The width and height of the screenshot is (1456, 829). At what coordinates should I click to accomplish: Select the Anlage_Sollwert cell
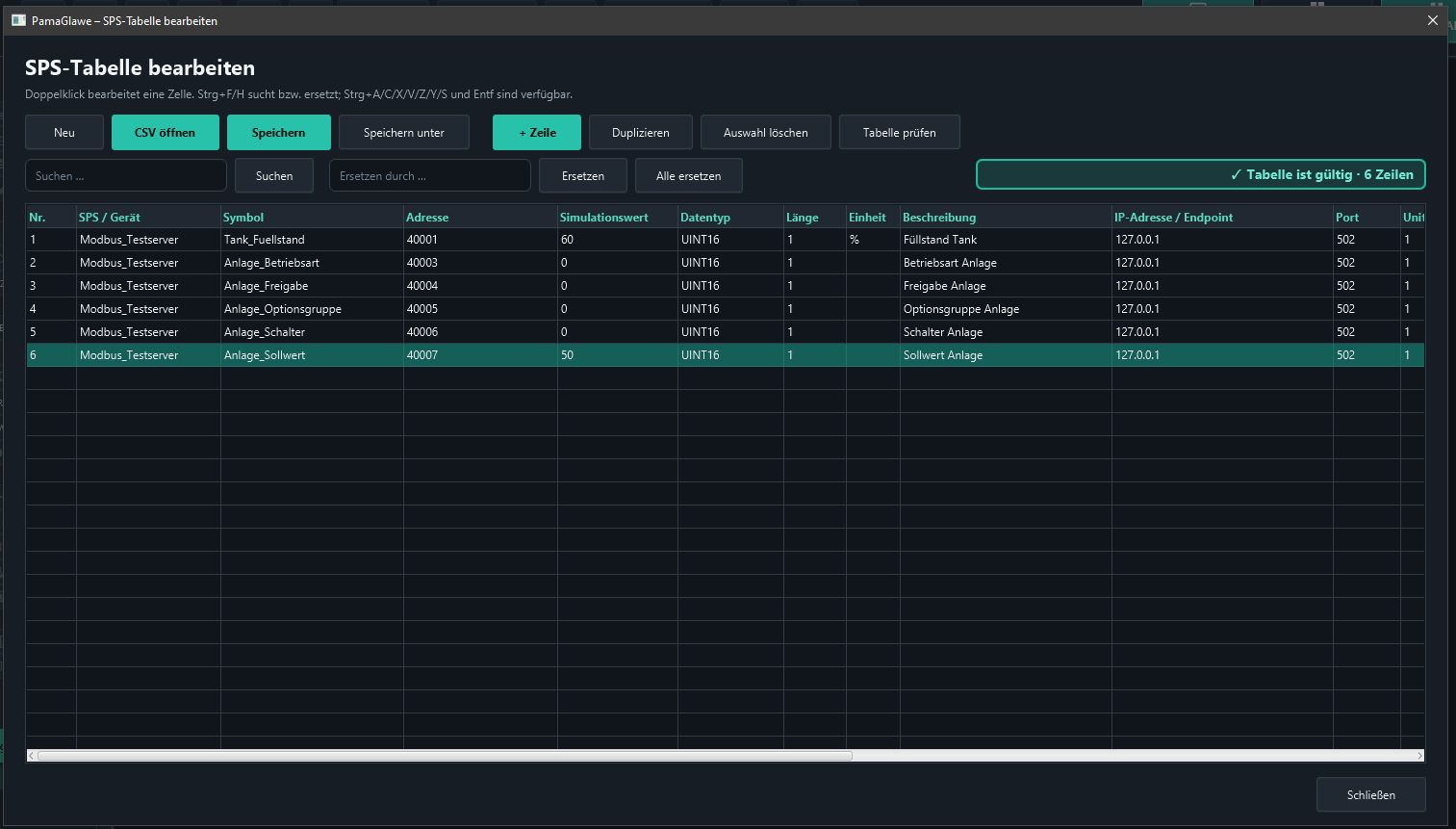point(313,355)
